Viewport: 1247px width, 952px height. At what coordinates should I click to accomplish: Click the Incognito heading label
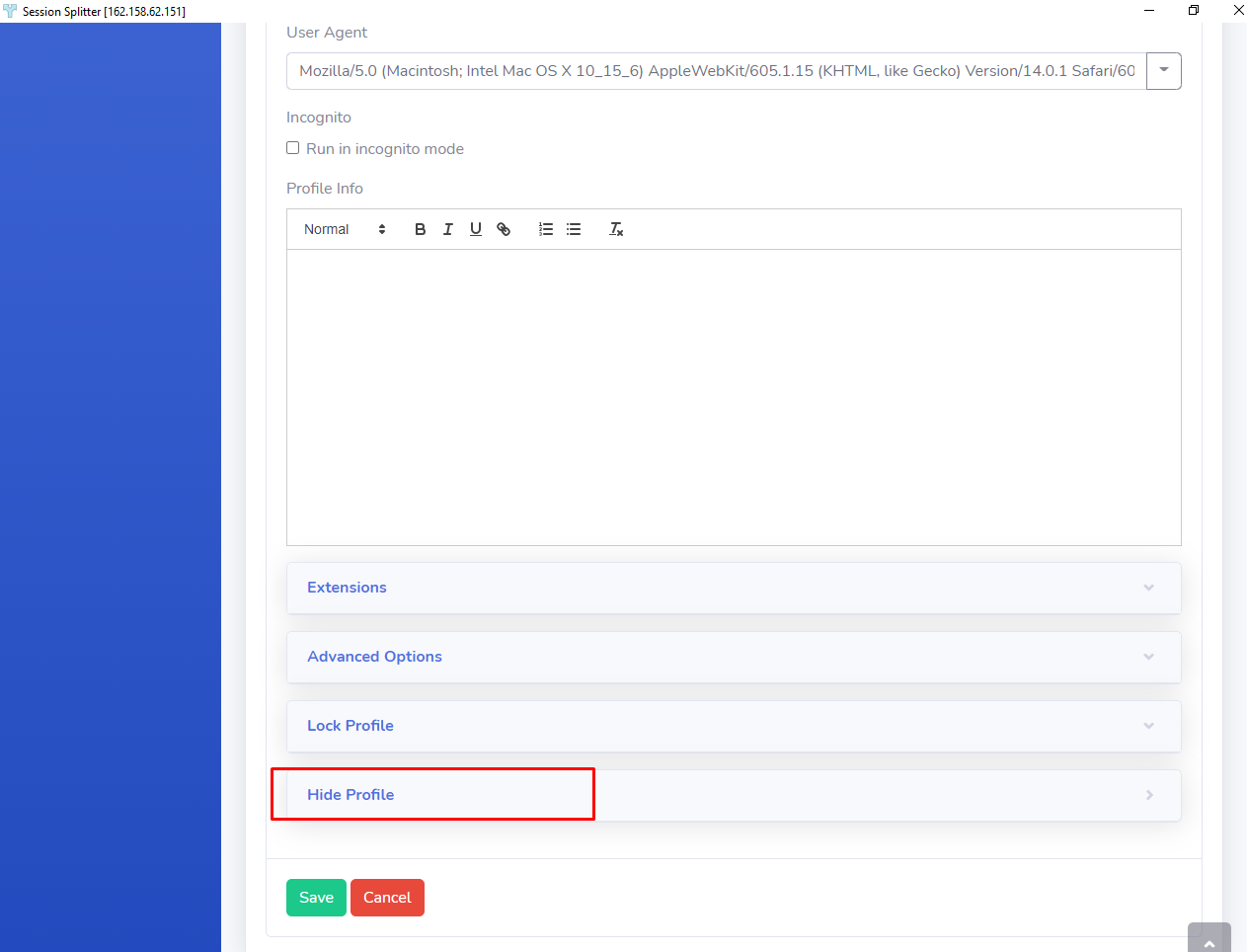pos(319,118)
